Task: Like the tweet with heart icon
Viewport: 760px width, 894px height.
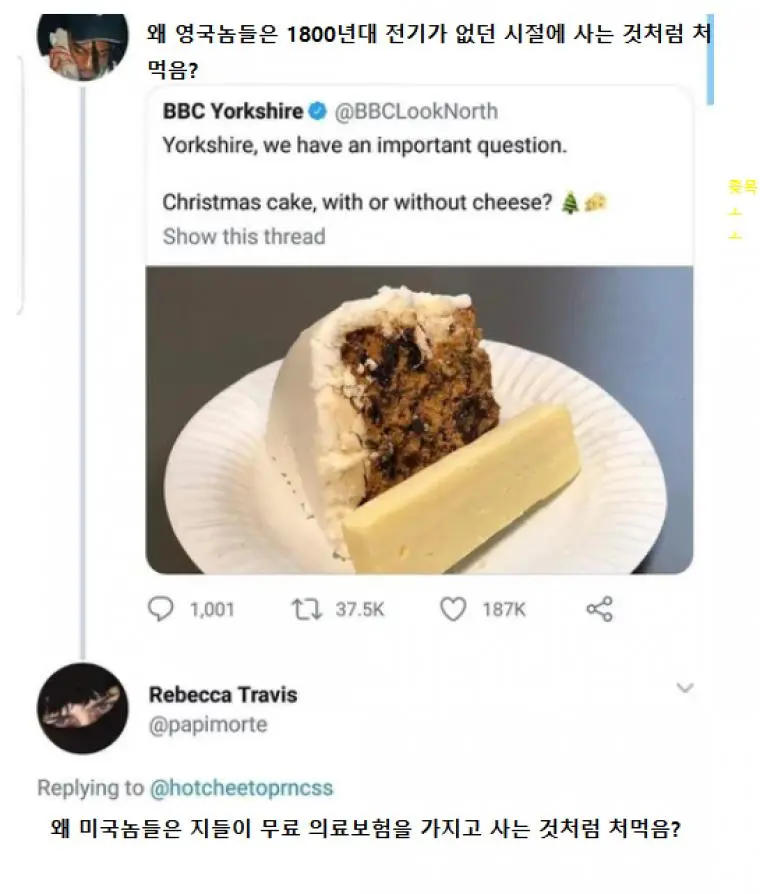Action: coord(453,609)
